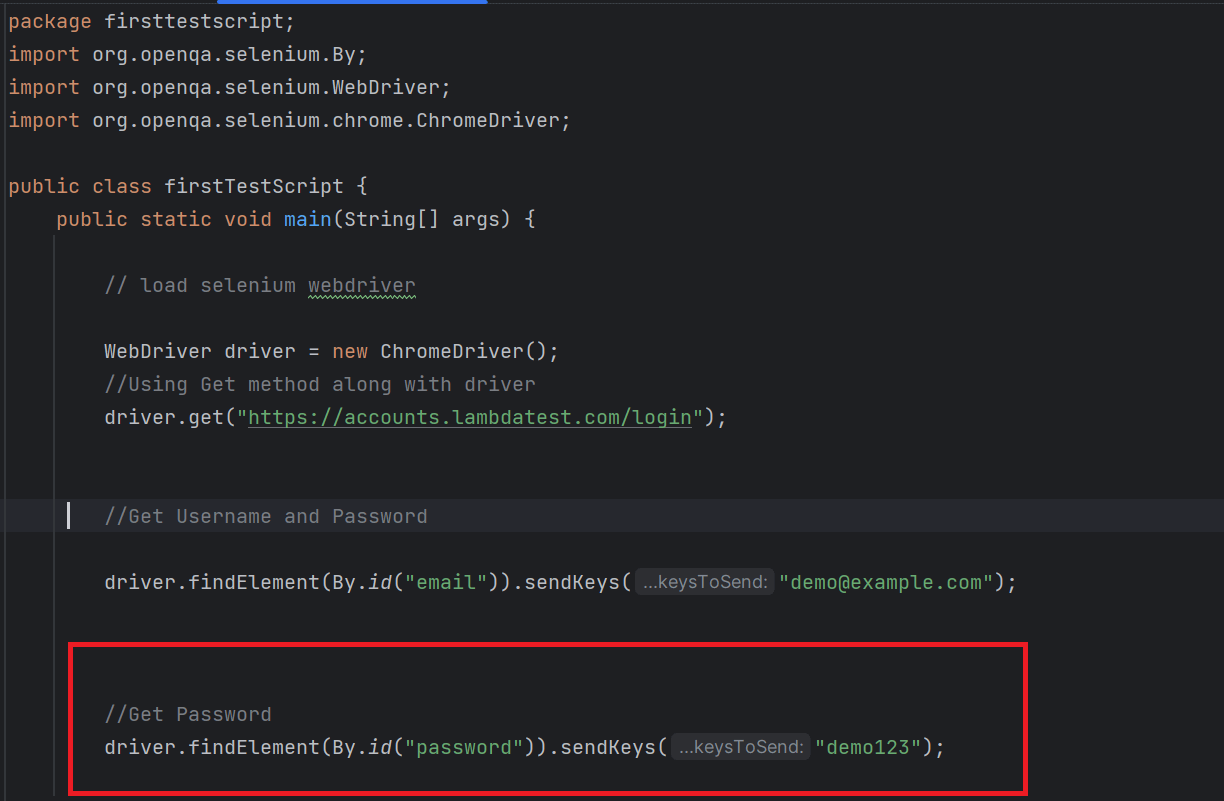Click the main method name
This screenshot has width=1224, height=801.
click(307, 219)
